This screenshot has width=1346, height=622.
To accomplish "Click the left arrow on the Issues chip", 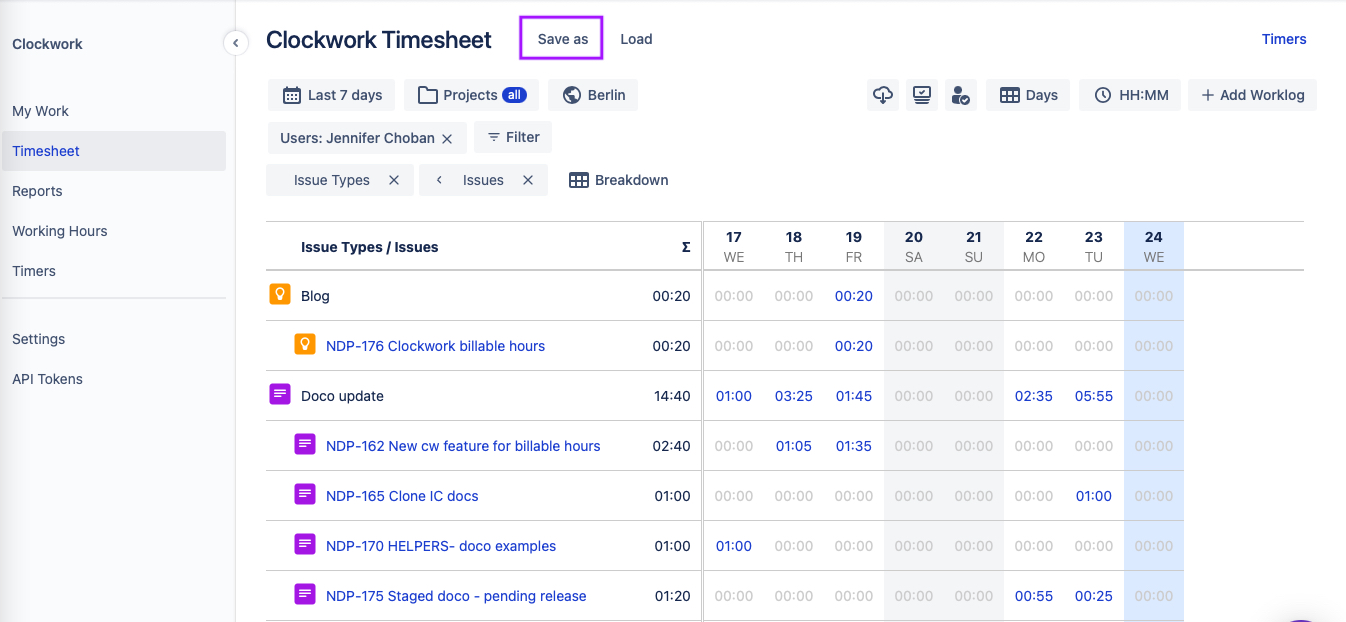I will [438, 180].
